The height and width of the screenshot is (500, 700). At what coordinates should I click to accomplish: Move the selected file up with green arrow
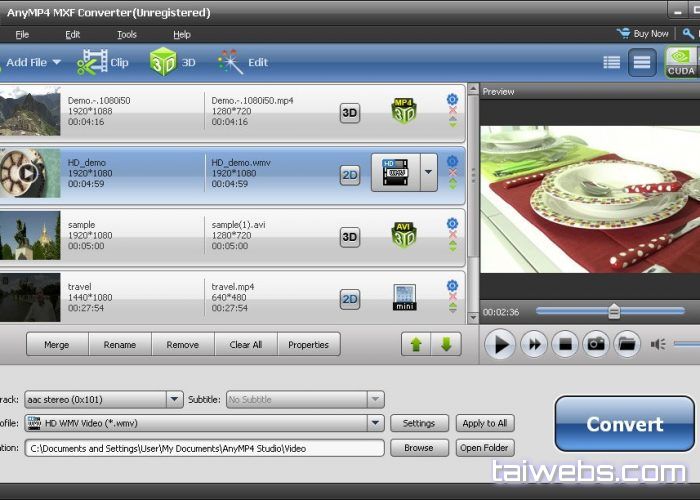[415, 344]
